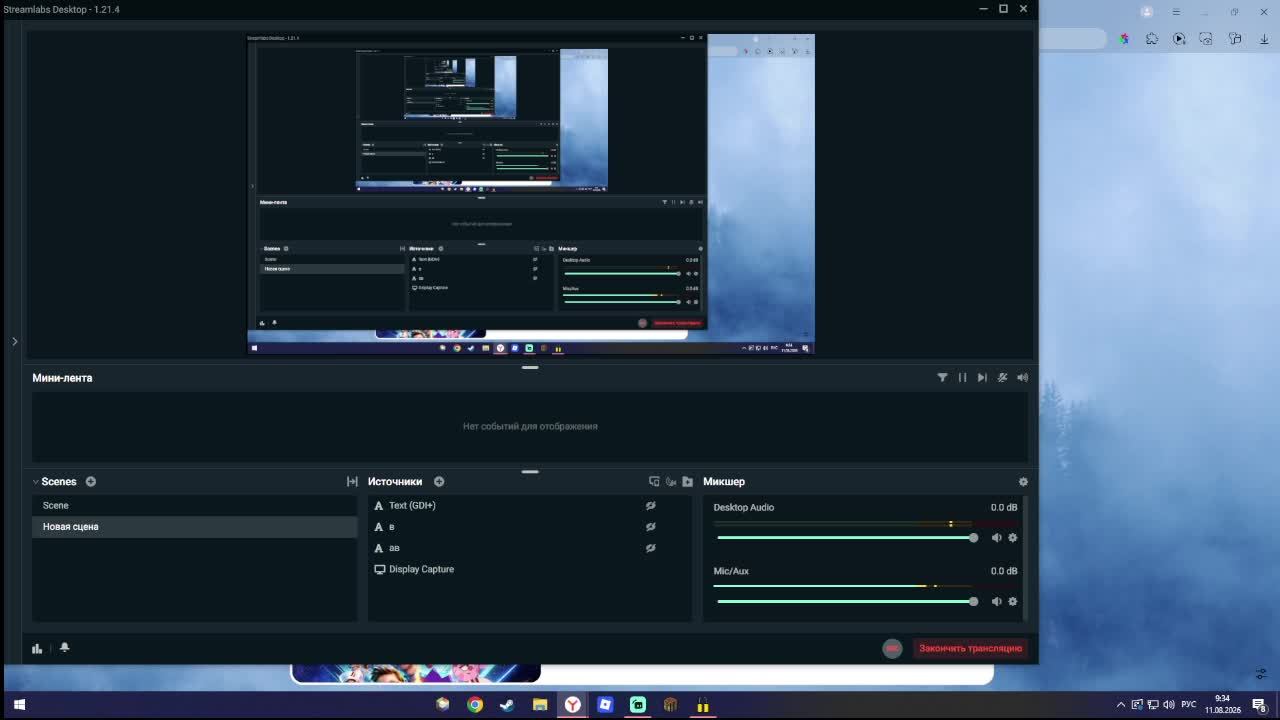Open the filter icon in Мини-лента
Screen dimensions: 1280x720
(942, 378)
